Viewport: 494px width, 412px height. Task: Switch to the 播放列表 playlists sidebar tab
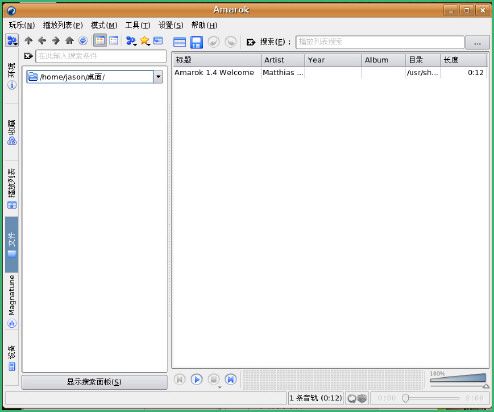[12, 189]
